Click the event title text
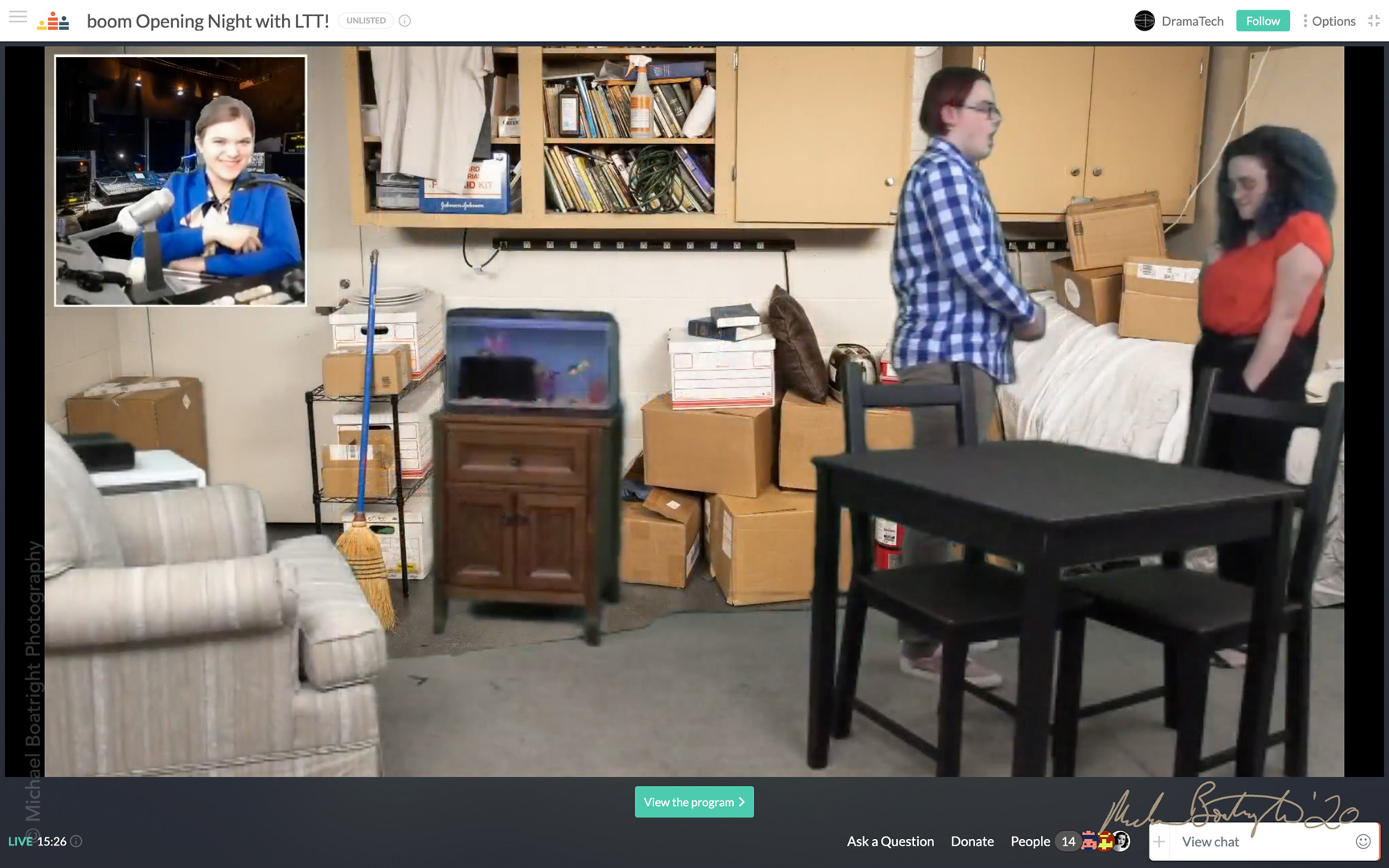Image resolution: width=1389 pixels, height=868 pixels. pos(207,21)
